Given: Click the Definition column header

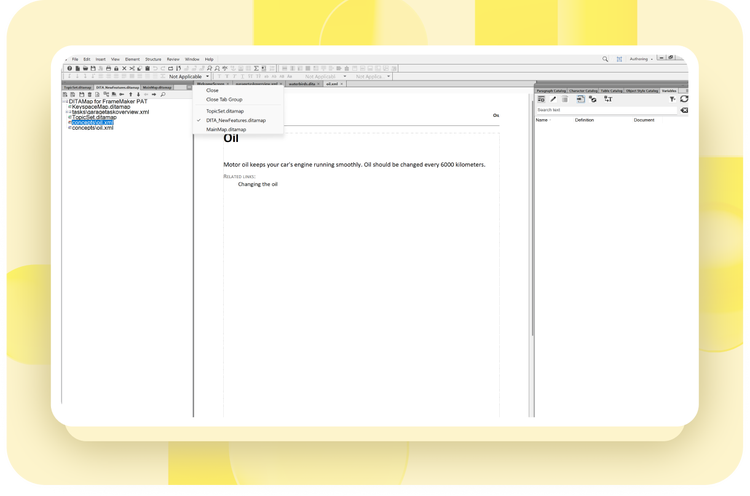Looking at the screenshot, I should pos(584,120).
